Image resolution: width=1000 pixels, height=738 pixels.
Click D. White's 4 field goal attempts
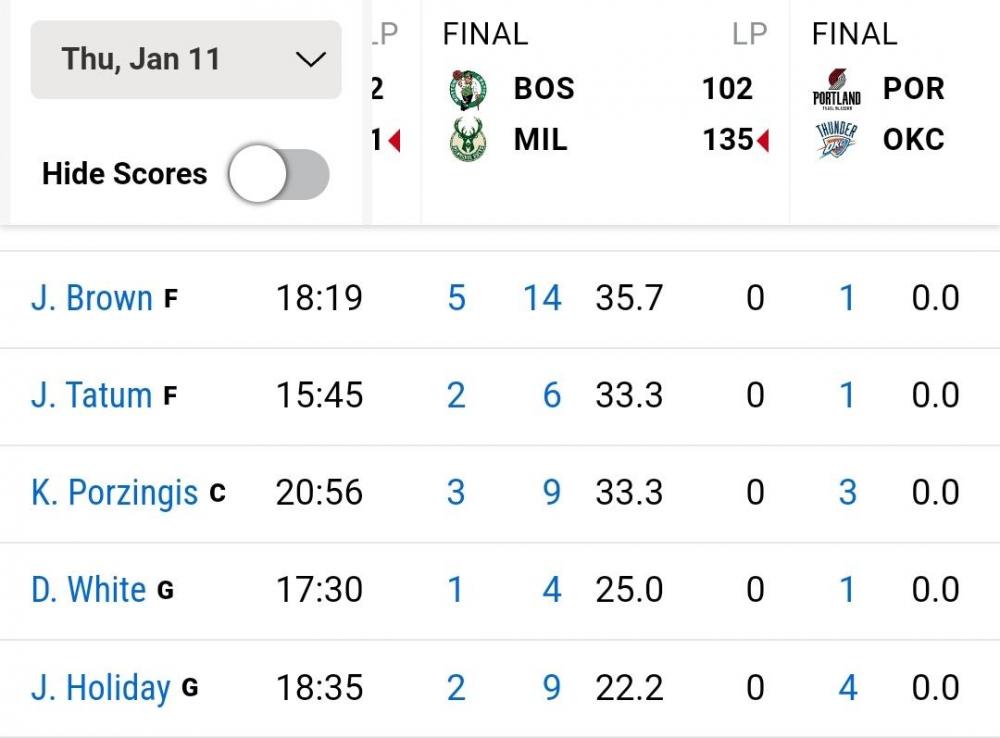(551, 590)
